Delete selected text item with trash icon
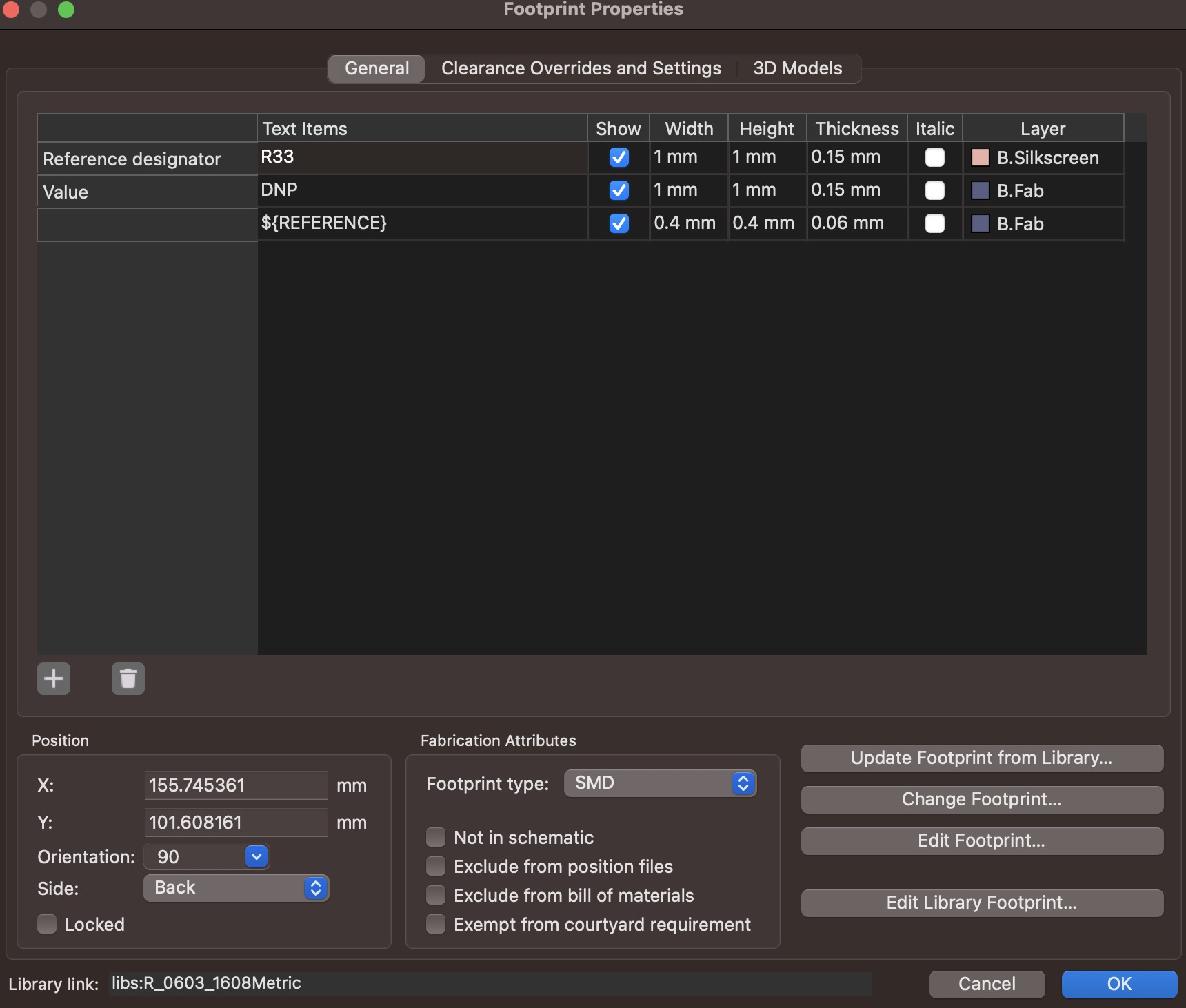 128,678
